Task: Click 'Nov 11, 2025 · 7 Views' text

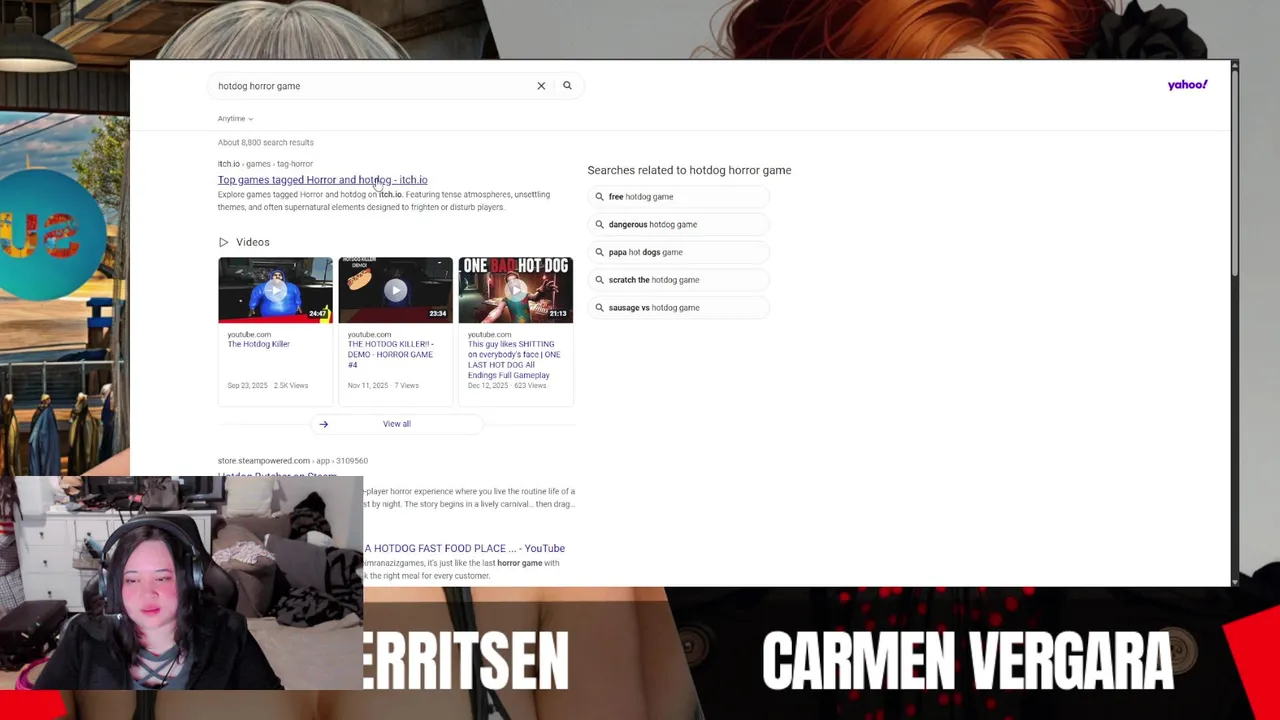Action: [383, 386]
